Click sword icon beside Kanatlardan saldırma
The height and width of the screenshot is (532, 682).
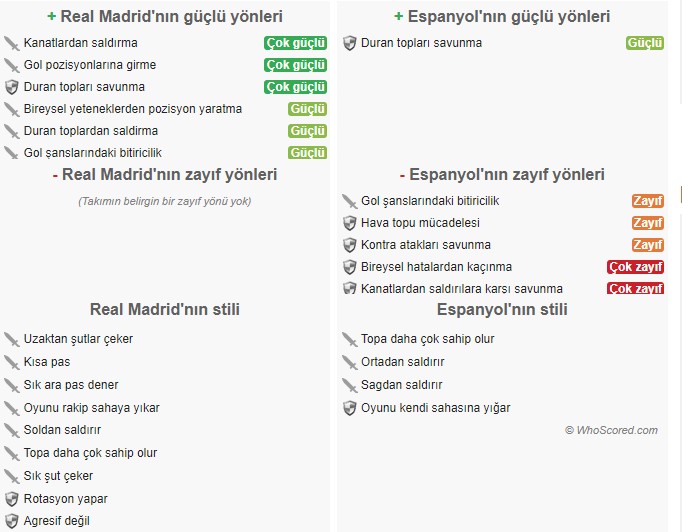12,43
